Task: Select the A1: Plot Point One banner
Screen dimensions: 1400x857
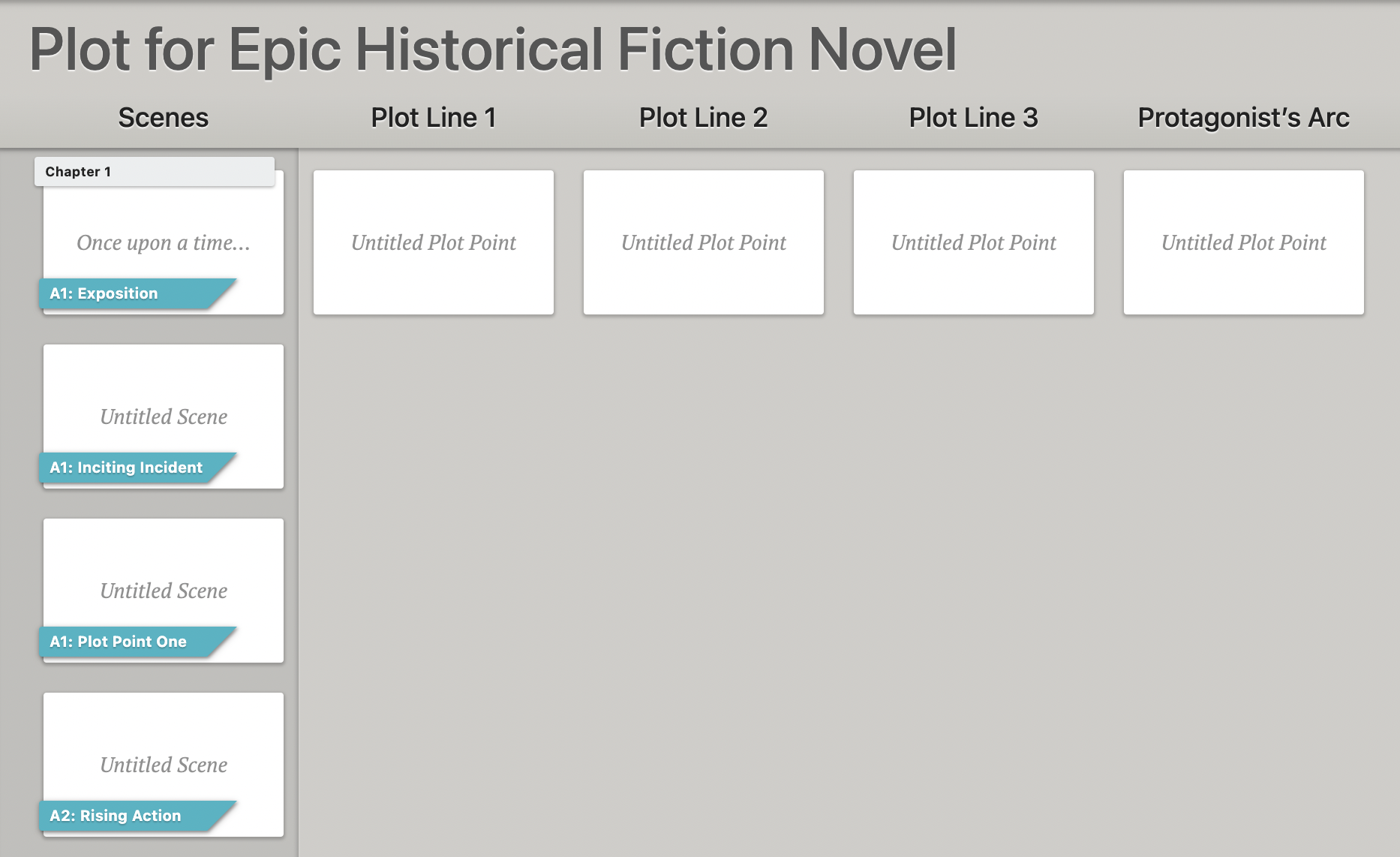Action: coord(118,642)
